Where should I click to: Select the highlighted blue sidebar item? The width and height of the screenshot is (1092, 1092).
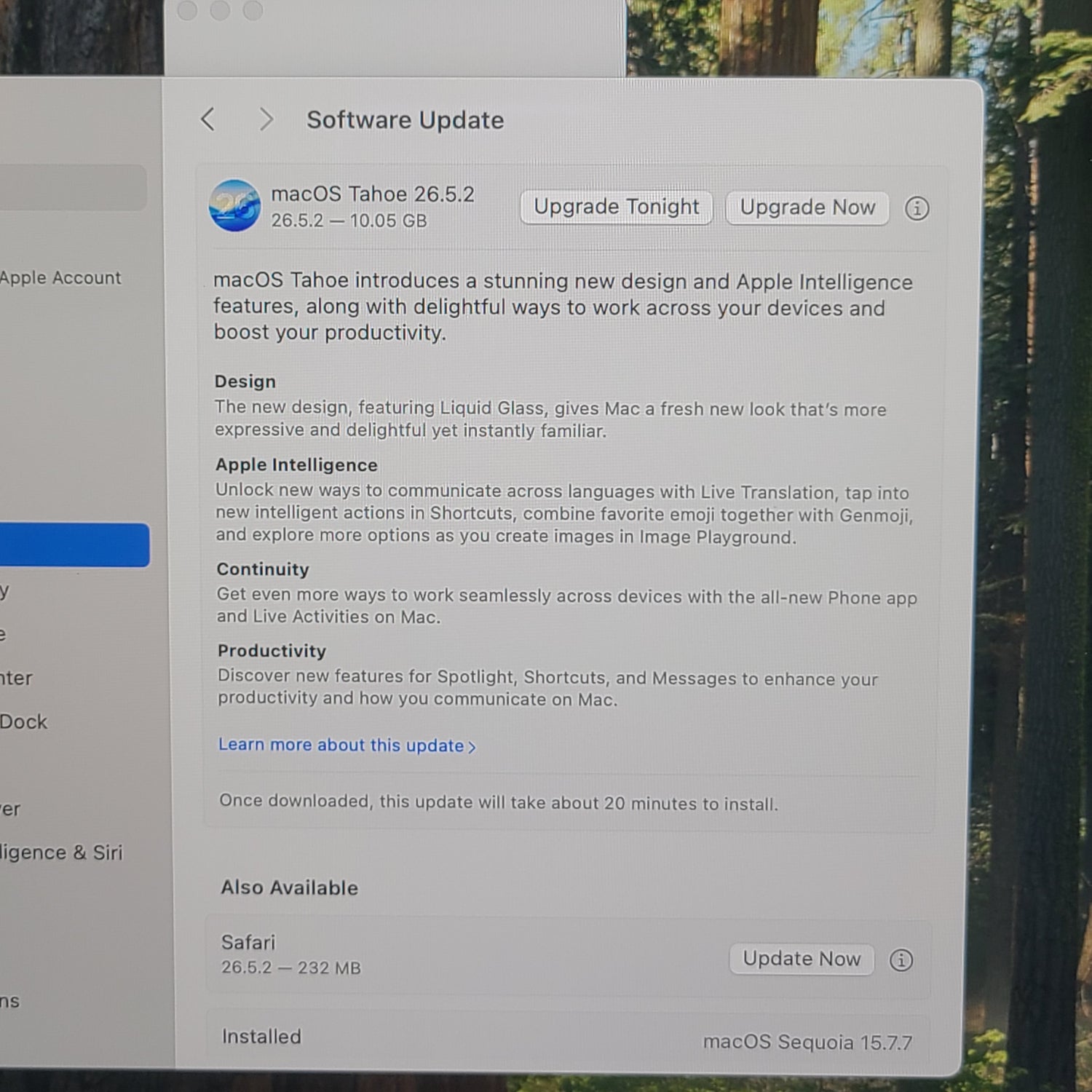pos(74,545)
